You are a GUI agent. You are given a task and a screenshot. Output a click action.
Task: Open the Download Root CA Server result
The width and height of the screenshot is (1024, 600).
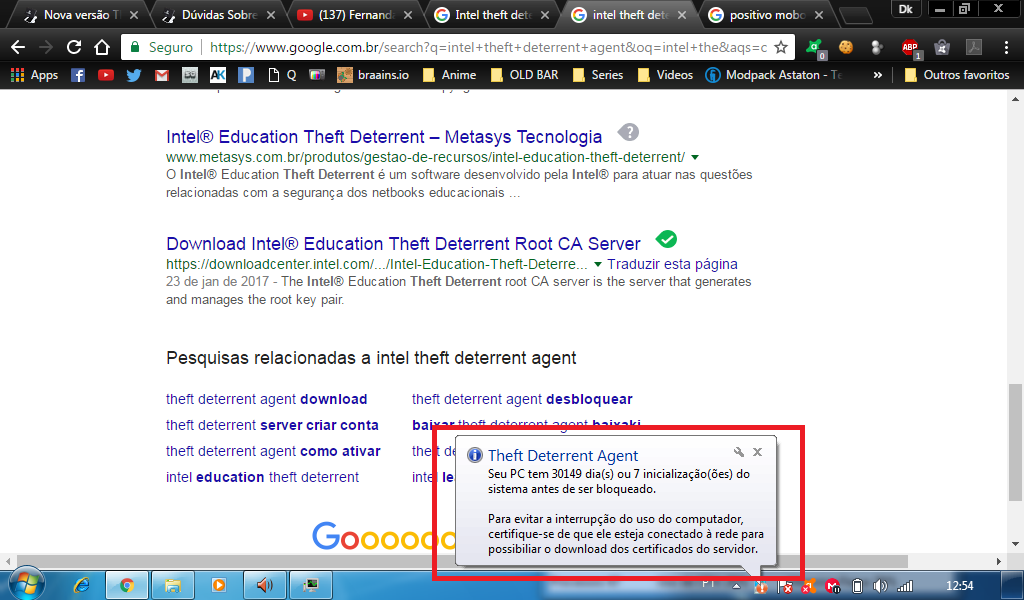click(x=403, y=244)
